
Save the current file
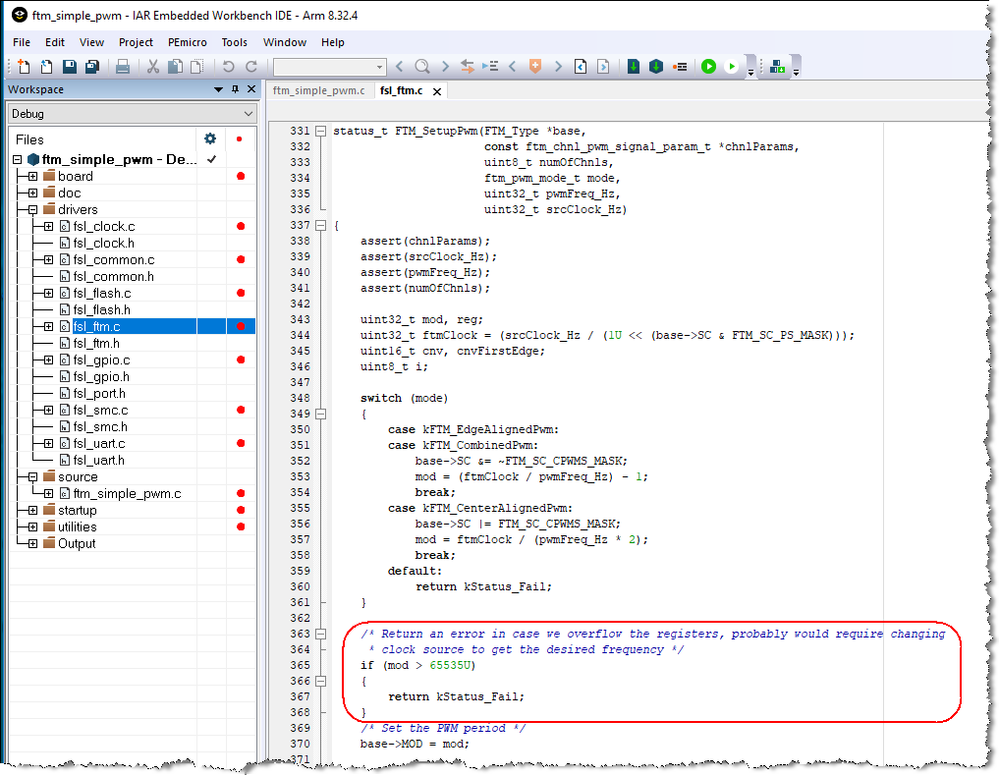click(69, 66)
